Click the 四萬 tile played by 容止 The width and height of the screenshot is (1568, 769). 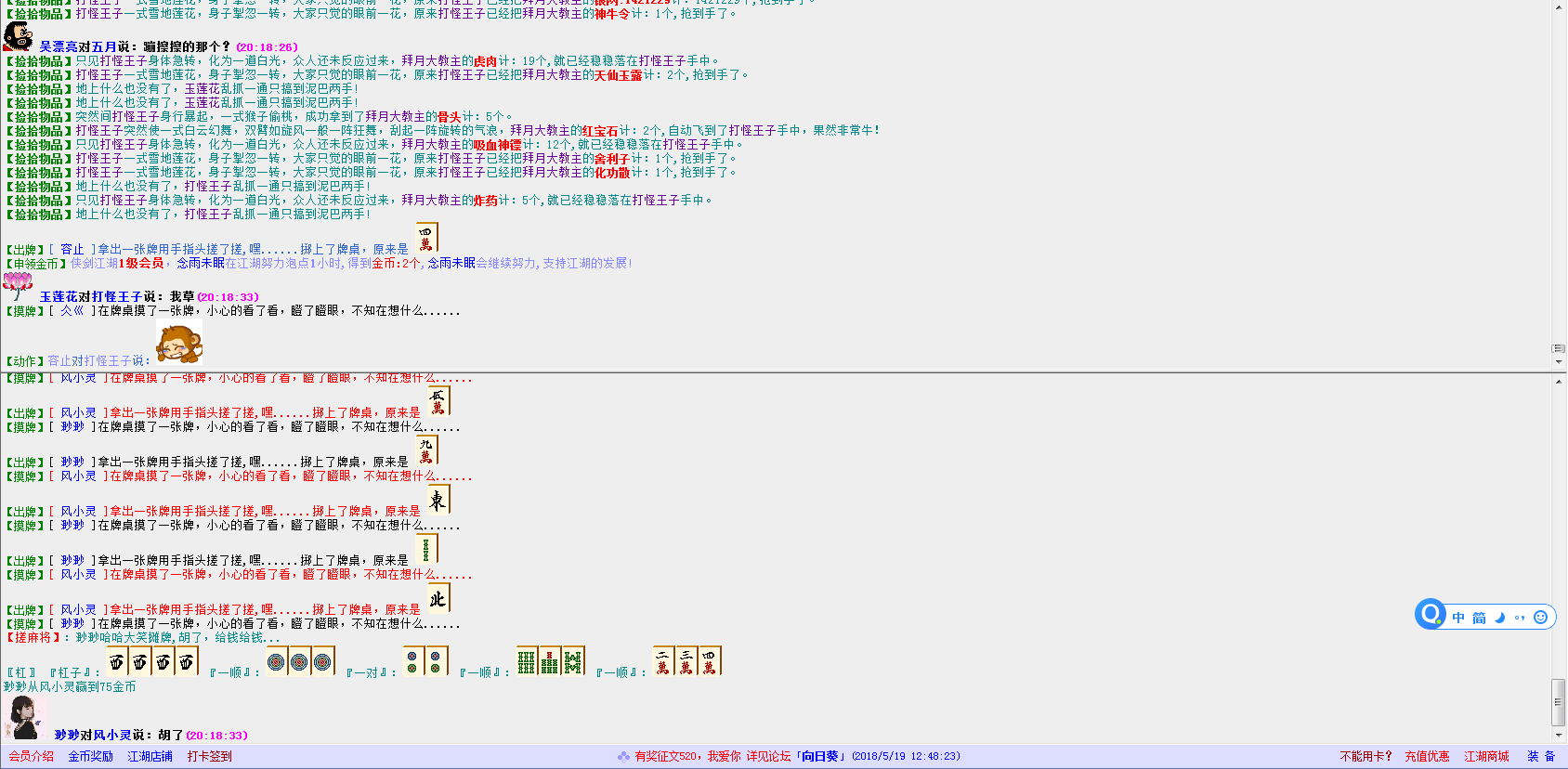(x=426, y=237)
